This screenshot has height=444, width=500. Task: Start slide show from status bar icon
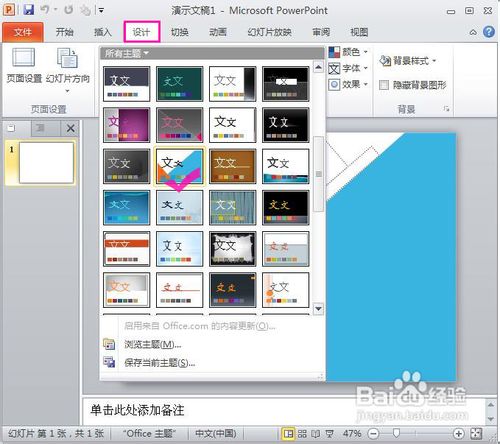330,434
